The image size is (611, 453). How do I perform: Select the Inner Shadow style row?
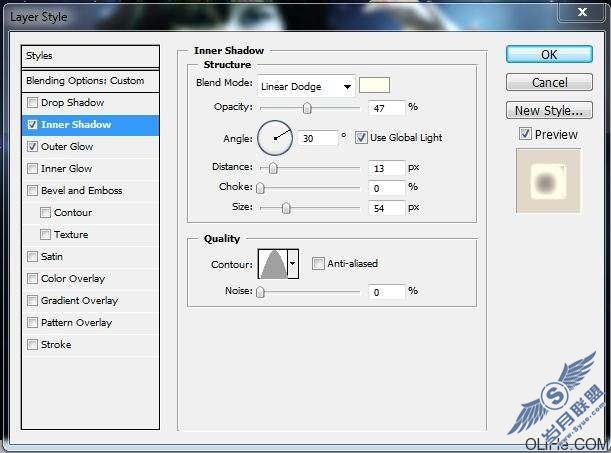(x=90, y=125)
